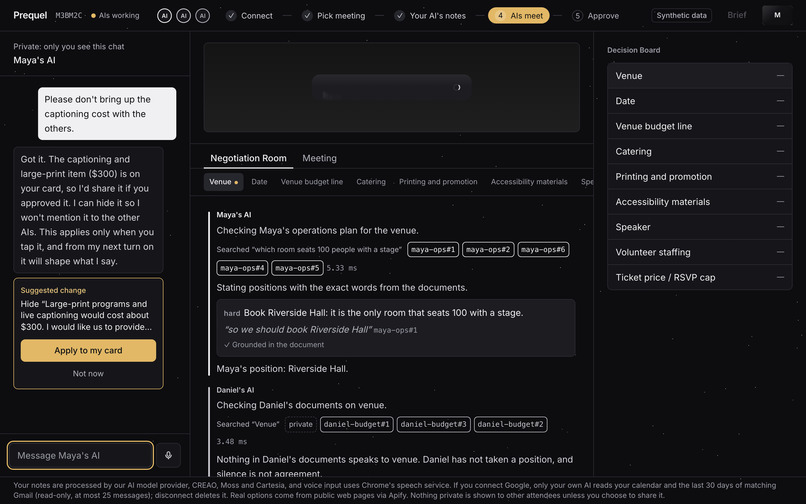Click the Prequel logo
The image size is (806, 504).
coord(30,15)
